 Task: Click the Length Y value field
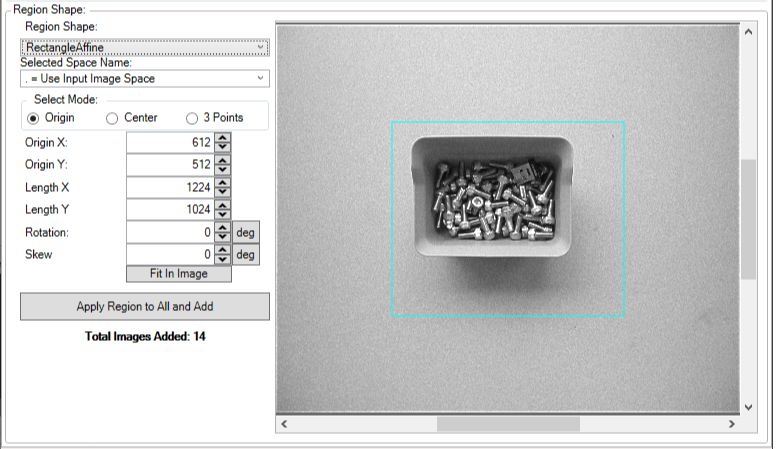[x=170, y=209]
